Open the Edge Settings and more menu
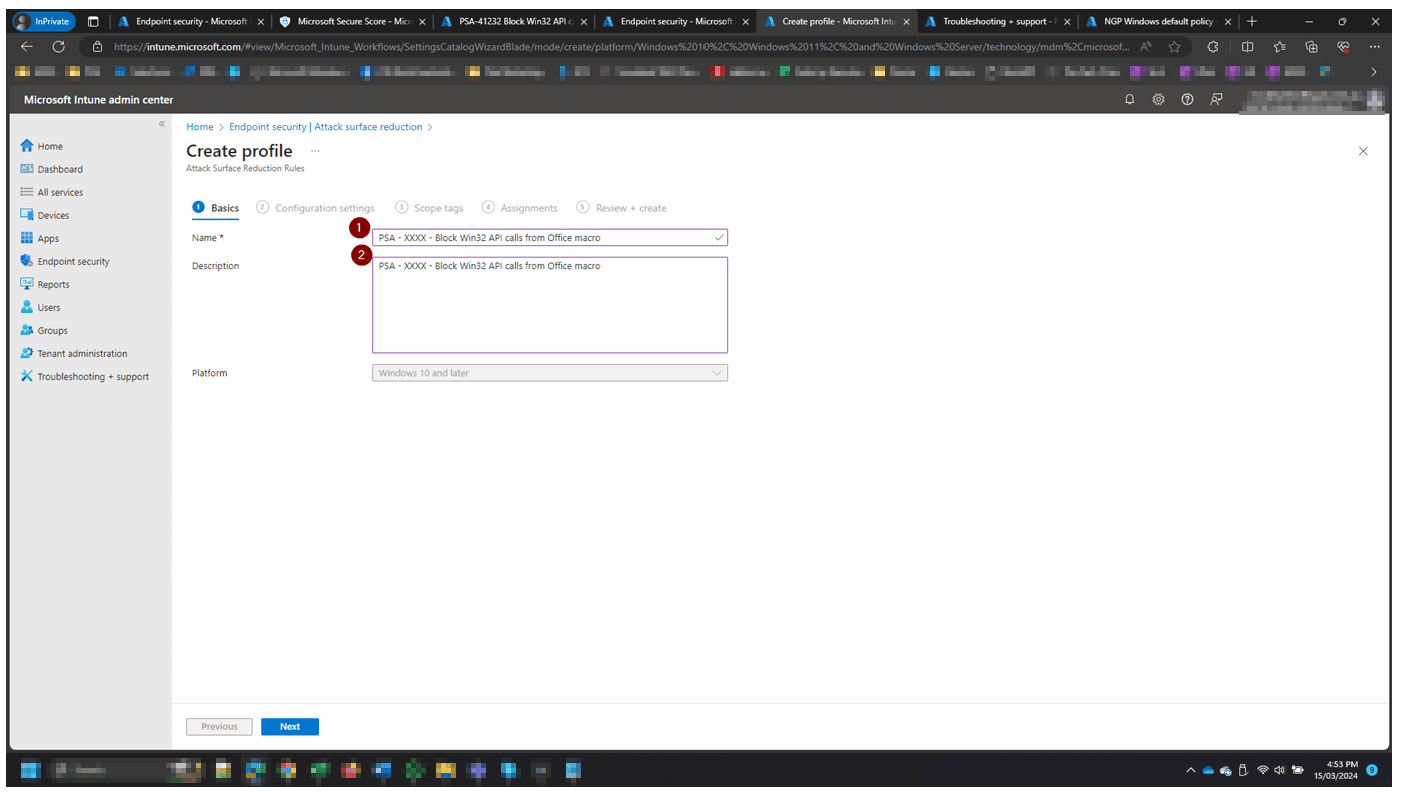 click(x=1374, y=46)
